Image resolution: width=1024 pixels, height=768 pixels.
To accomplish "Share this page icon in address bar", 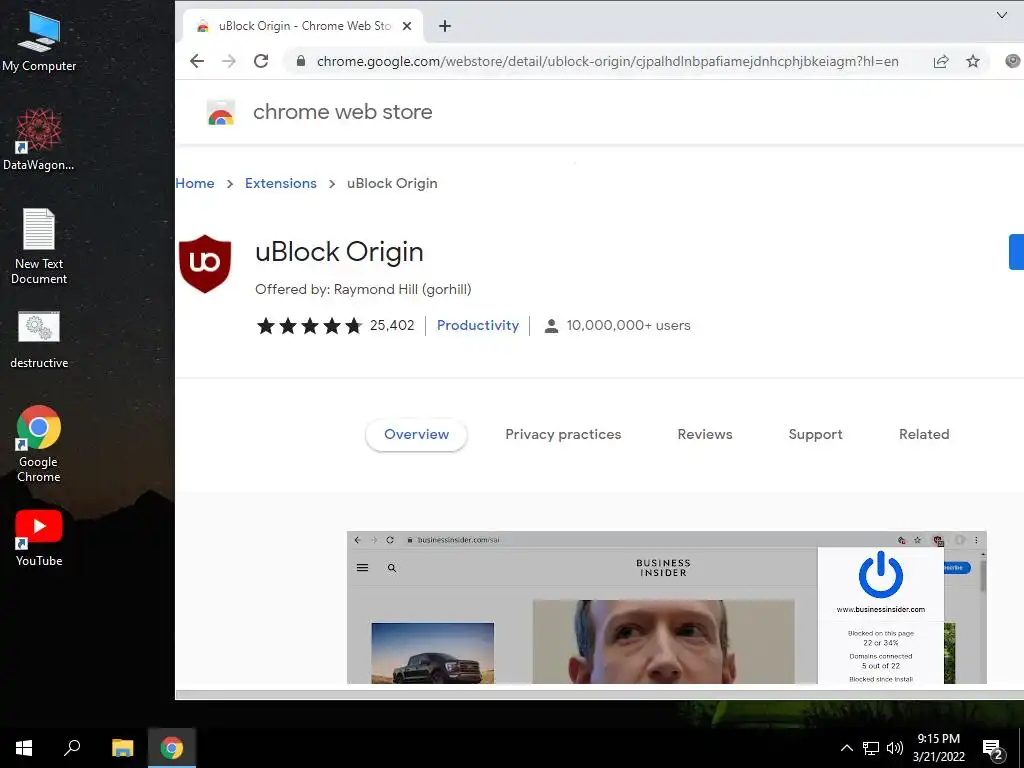I will [x=940, y=61].
